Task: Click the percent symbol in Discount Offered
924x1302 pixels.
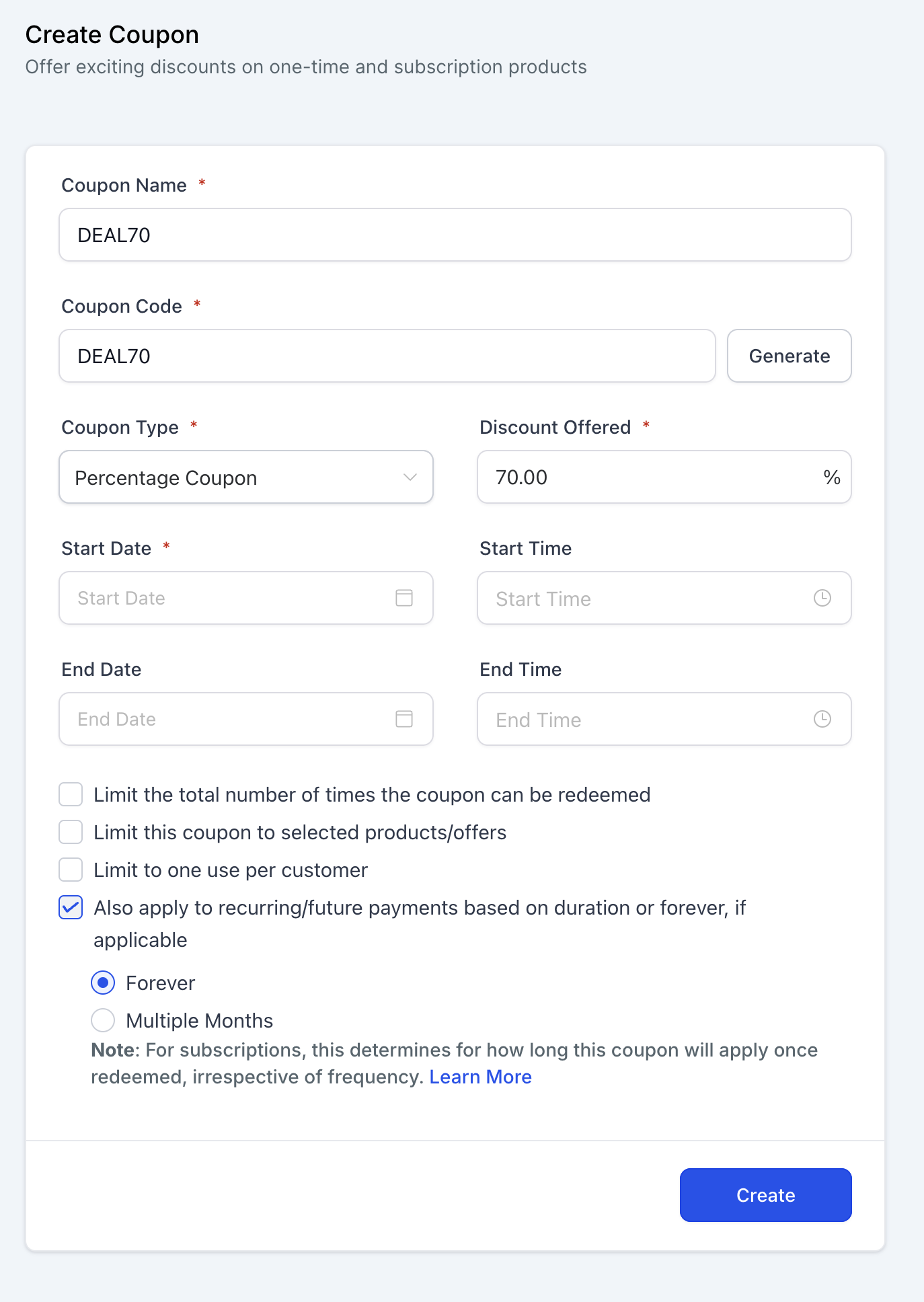Action: (832, 477)
